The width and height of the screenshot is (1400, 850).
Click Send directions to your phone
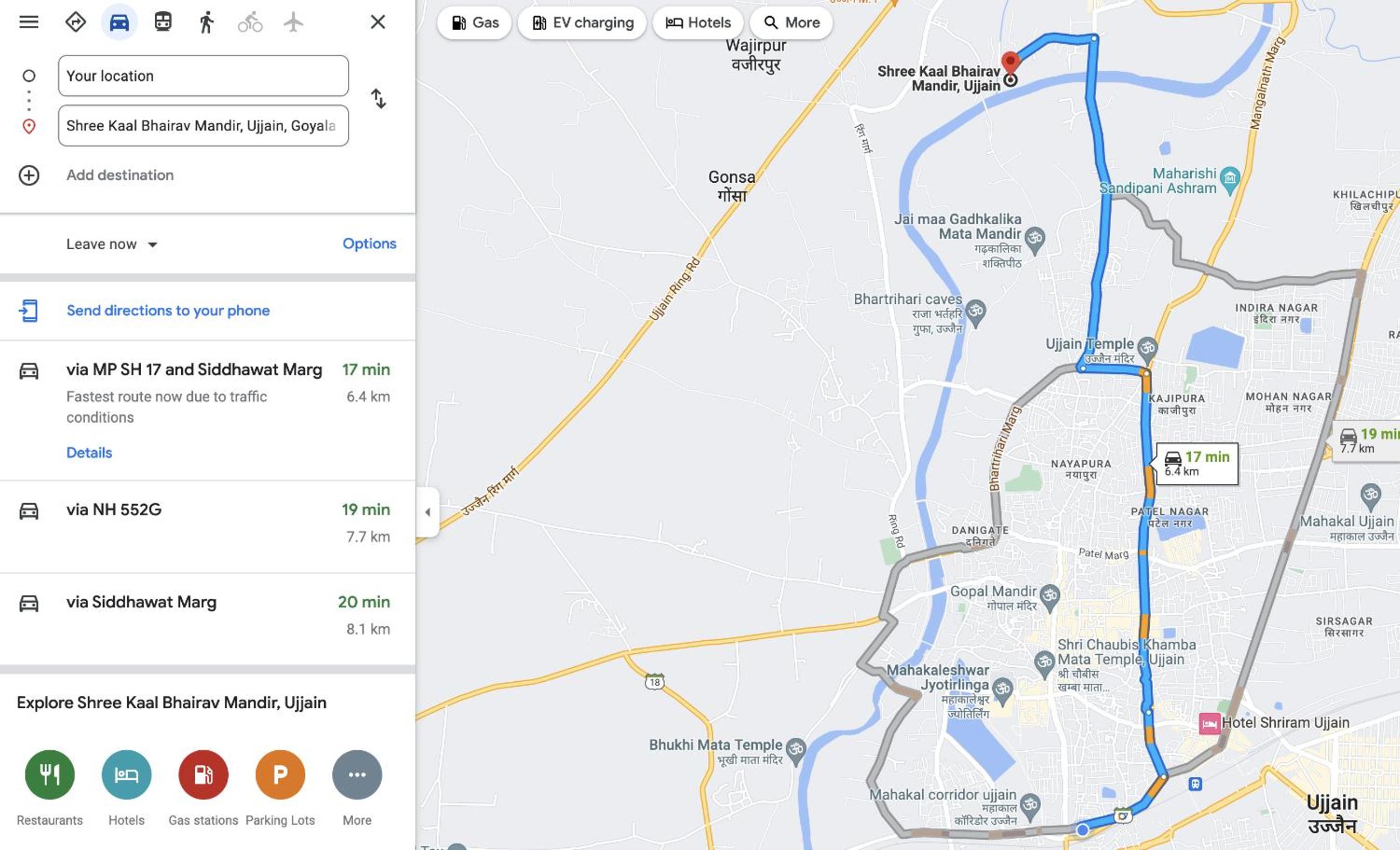click(x=168, y=310)
